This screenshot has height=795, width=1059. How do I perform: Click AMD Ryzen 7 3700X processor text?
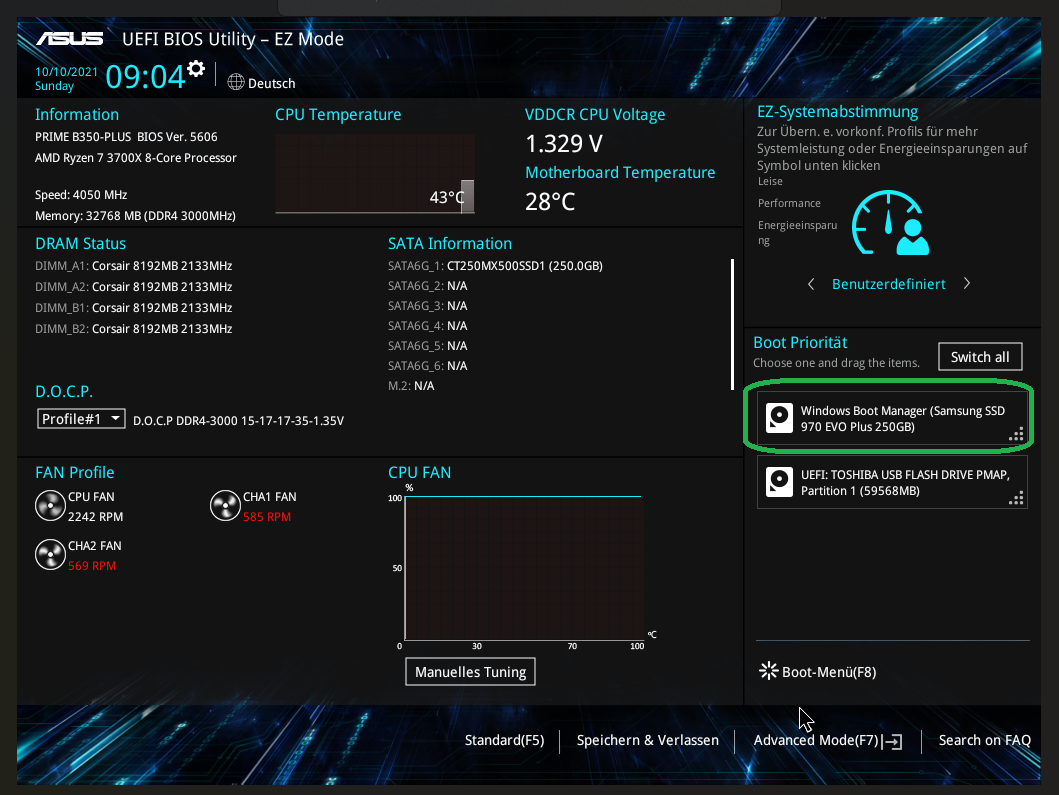(x=136, y=157)
